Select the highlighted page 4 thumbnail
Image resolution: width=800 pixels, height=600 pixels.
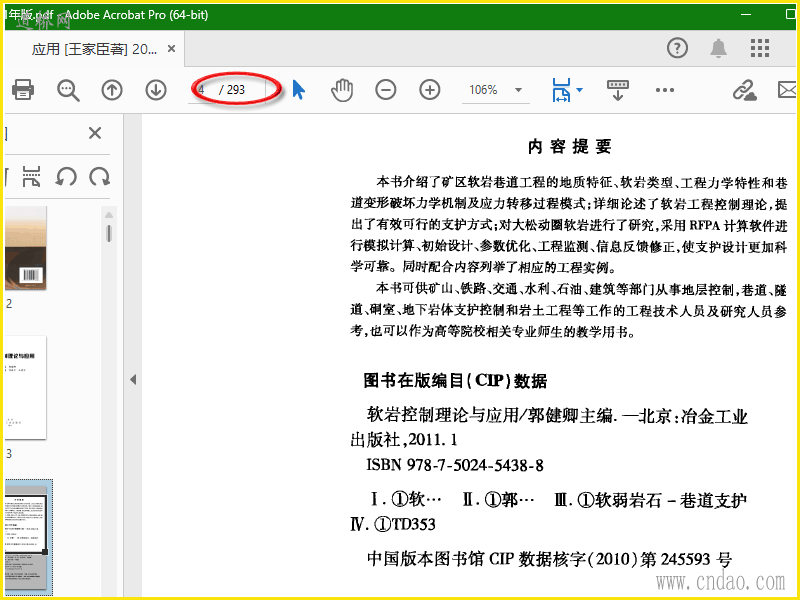click(x=28, y=538)
